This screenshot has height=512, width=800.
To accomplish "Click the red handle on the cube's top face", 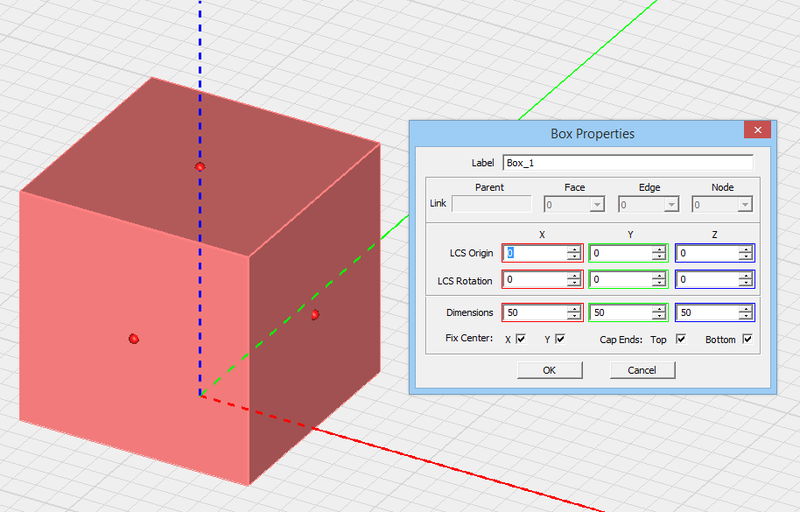I will (x=200, y=166).
